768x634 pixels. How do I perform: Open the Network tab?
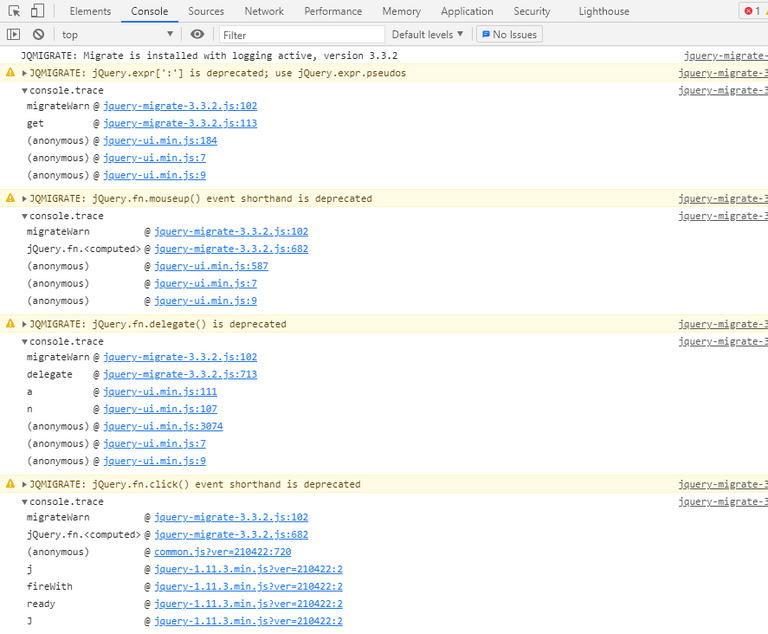pyautogui.click(x=264, y=11)
